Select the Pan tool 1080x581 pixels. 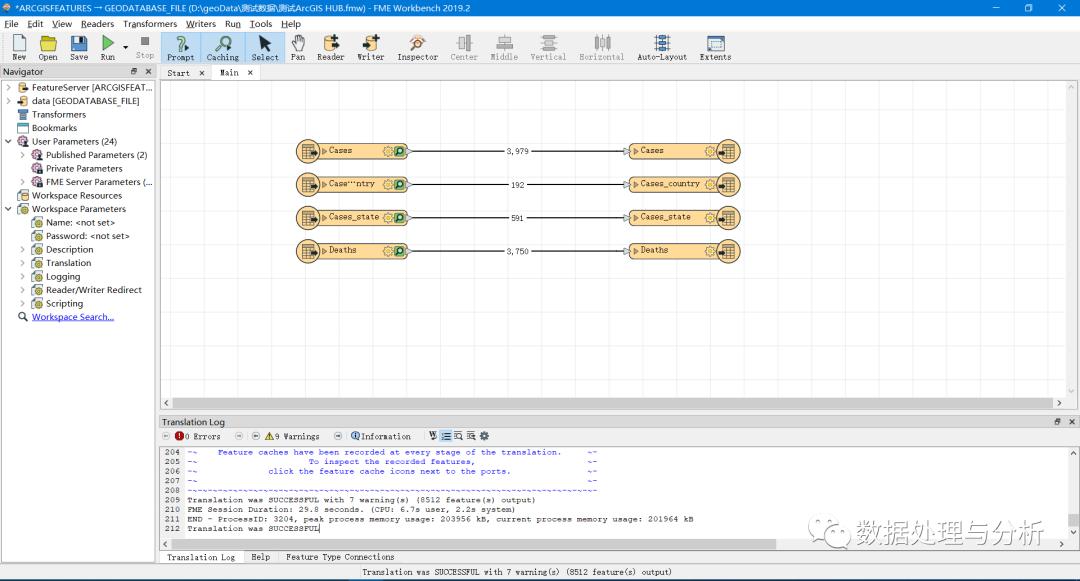tap(298, 45)
